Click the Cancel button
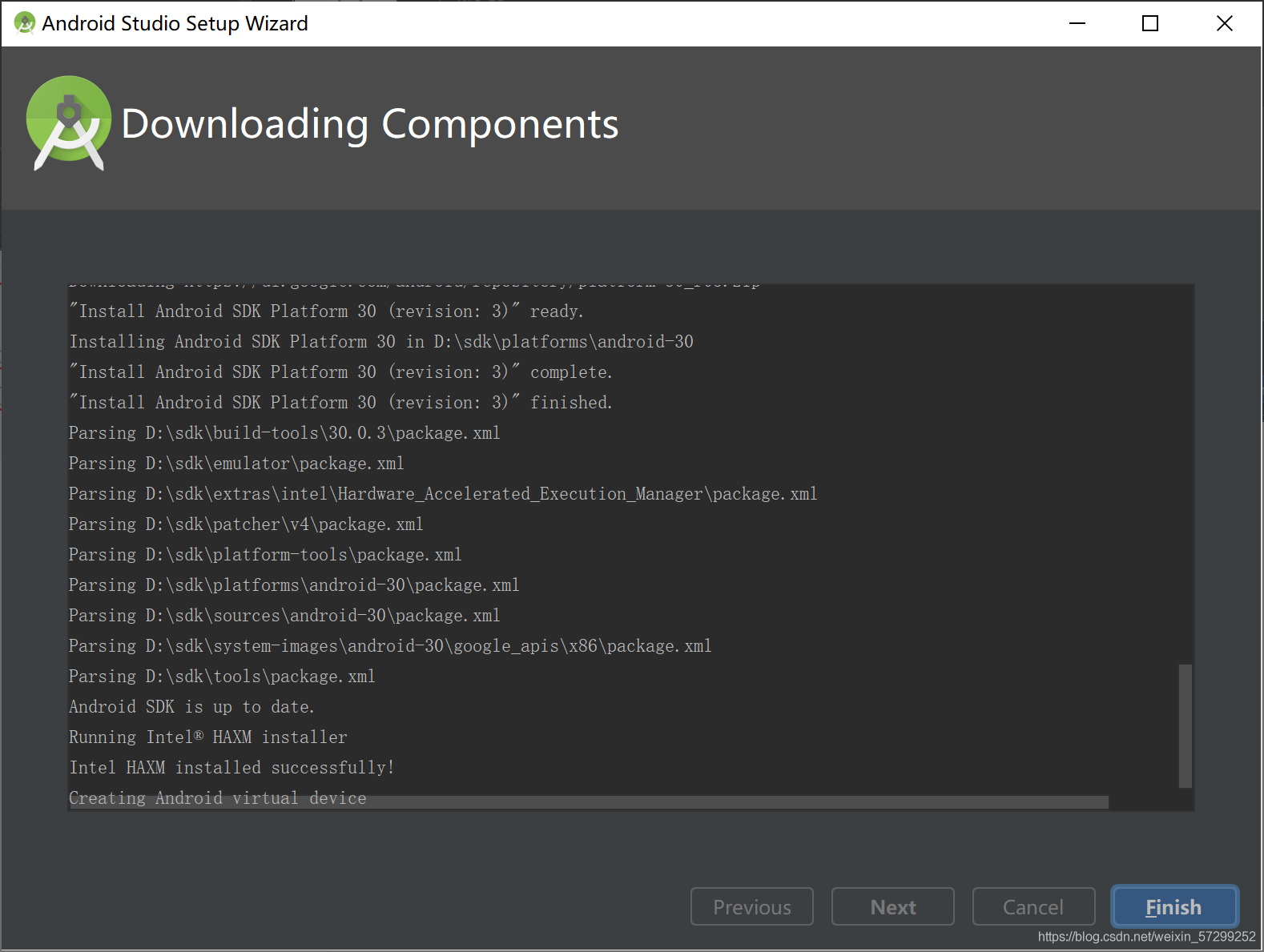Viewport: 1264px width, 952px height. [1033, 906]
